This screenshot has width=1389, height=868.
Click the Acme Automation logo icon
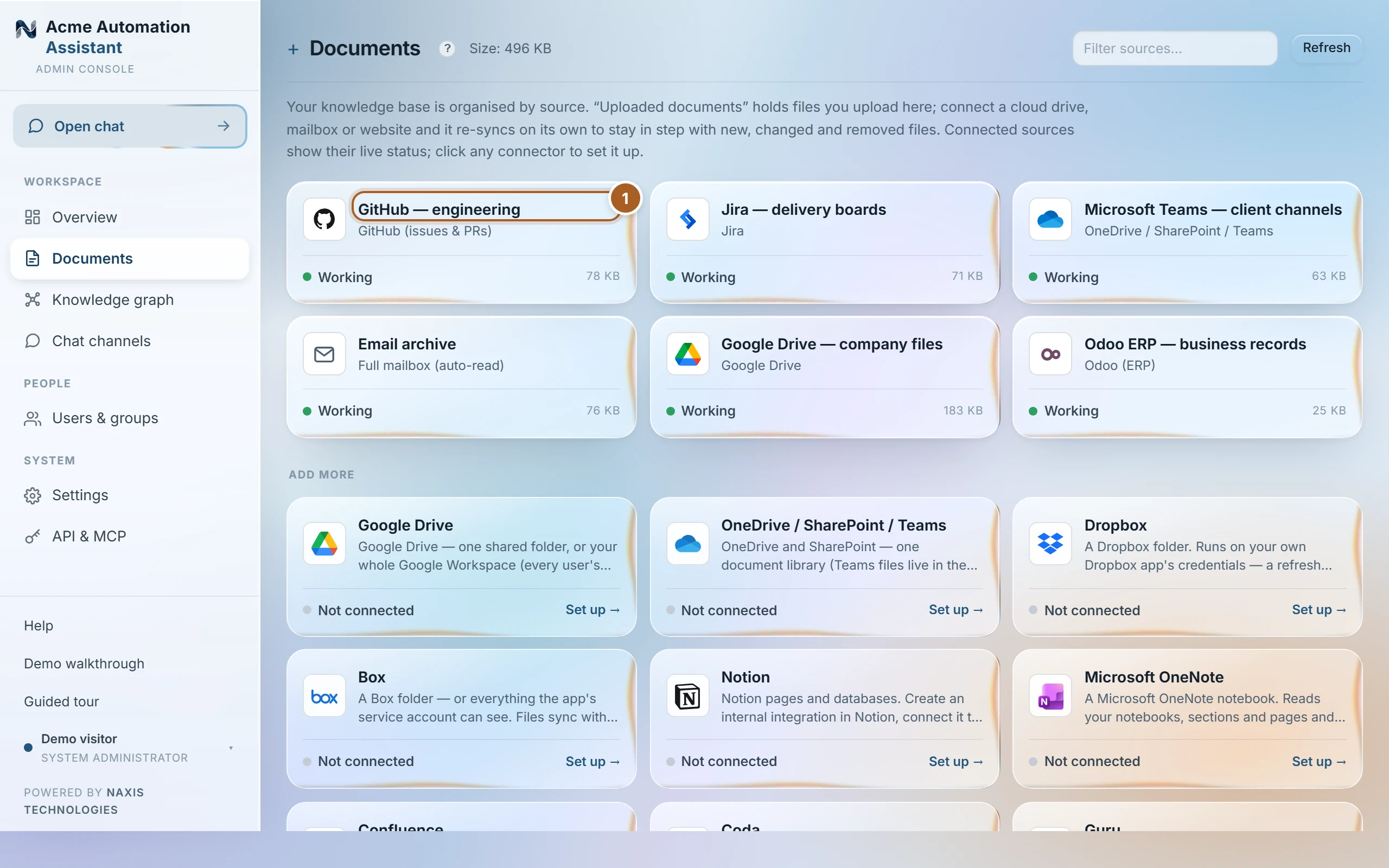(x=27, y=29)
